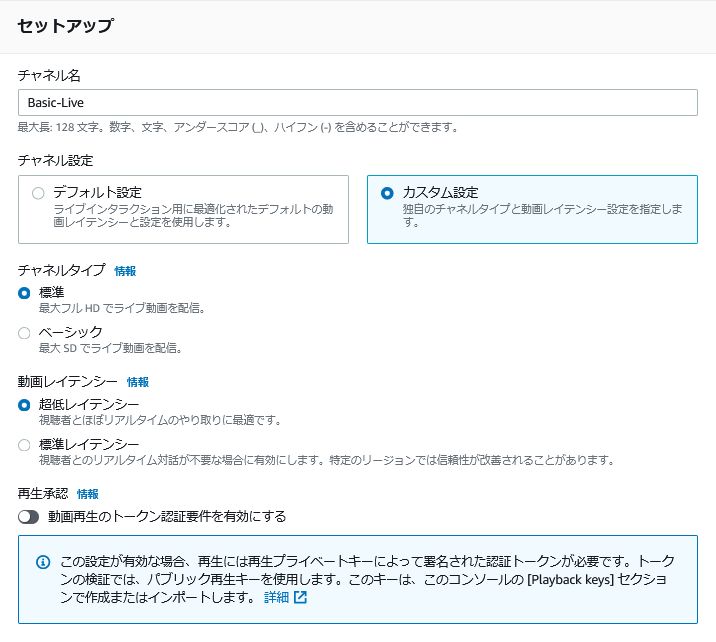Open the 情報 link next to 再生承認

click(x=88, y=494)
